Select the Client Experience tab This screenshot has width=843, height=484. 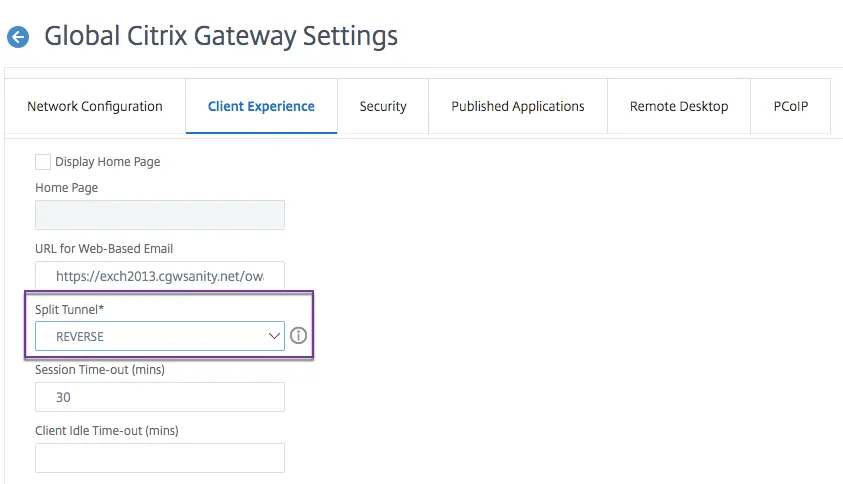[261, 106]
